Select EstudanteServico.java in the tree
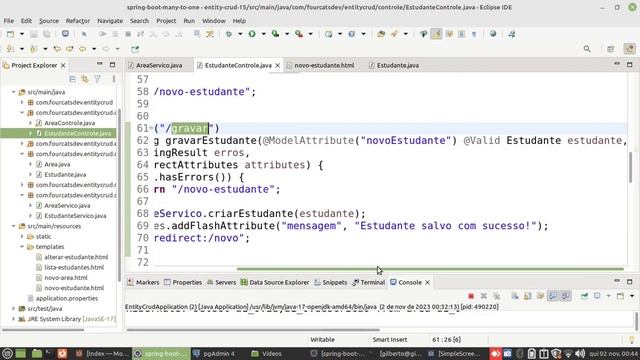The image size is (640, 360). [71, 216]
